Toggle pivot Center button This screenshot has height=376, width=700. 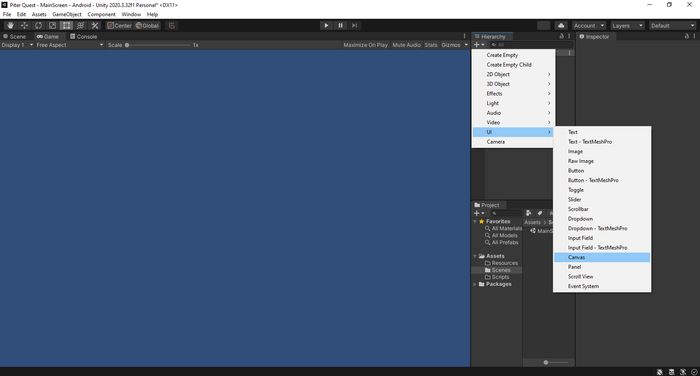click(119, 25)
